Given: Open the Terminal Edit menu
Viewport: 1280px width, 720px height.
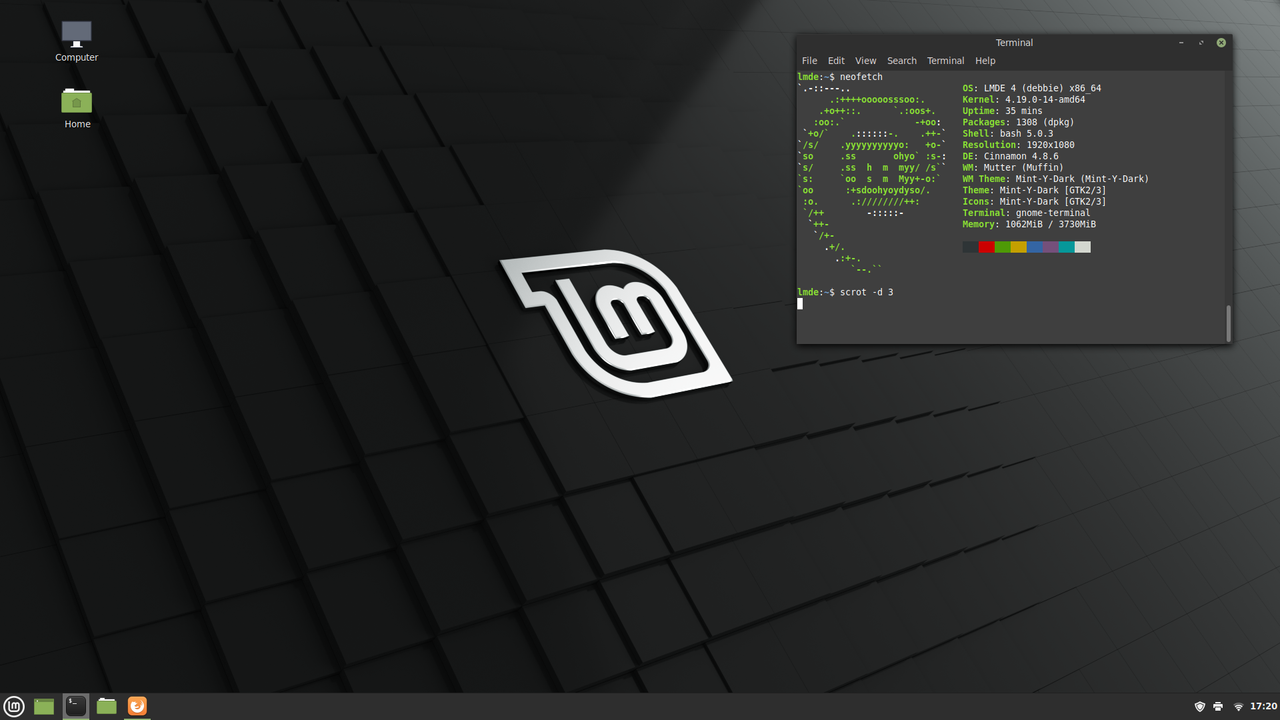Looking at the screenshot, I should 836,61.
